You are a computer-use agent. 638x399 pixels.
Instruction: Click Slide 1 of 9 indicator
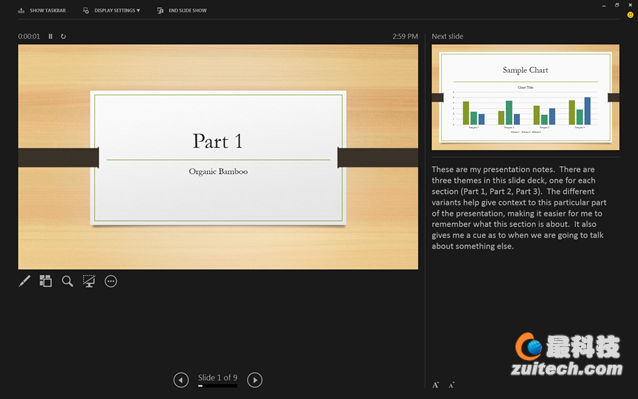coord(218,377)
